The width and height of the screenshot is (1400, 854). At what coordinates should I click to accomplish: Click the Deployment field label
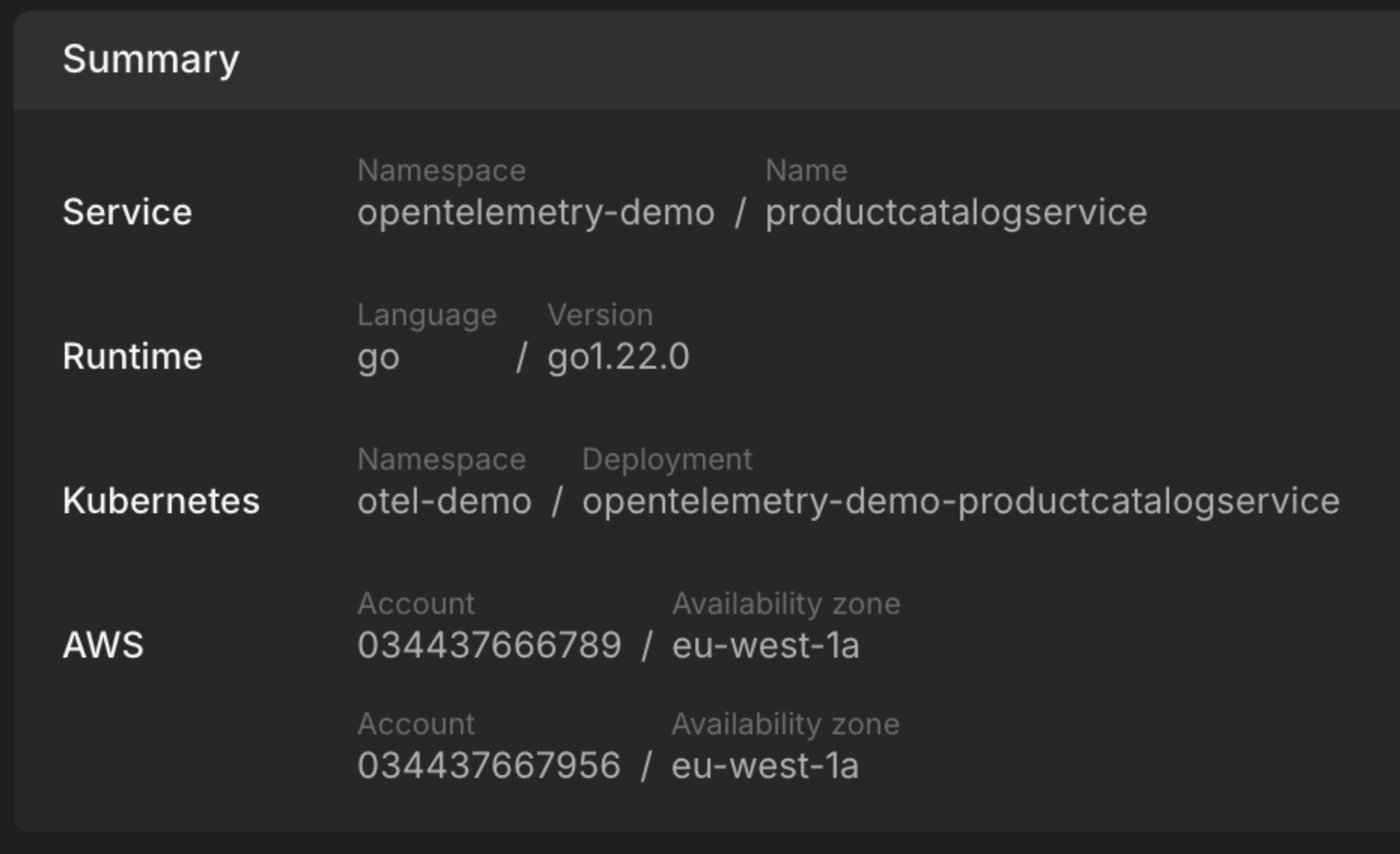(x=667, y=460)
